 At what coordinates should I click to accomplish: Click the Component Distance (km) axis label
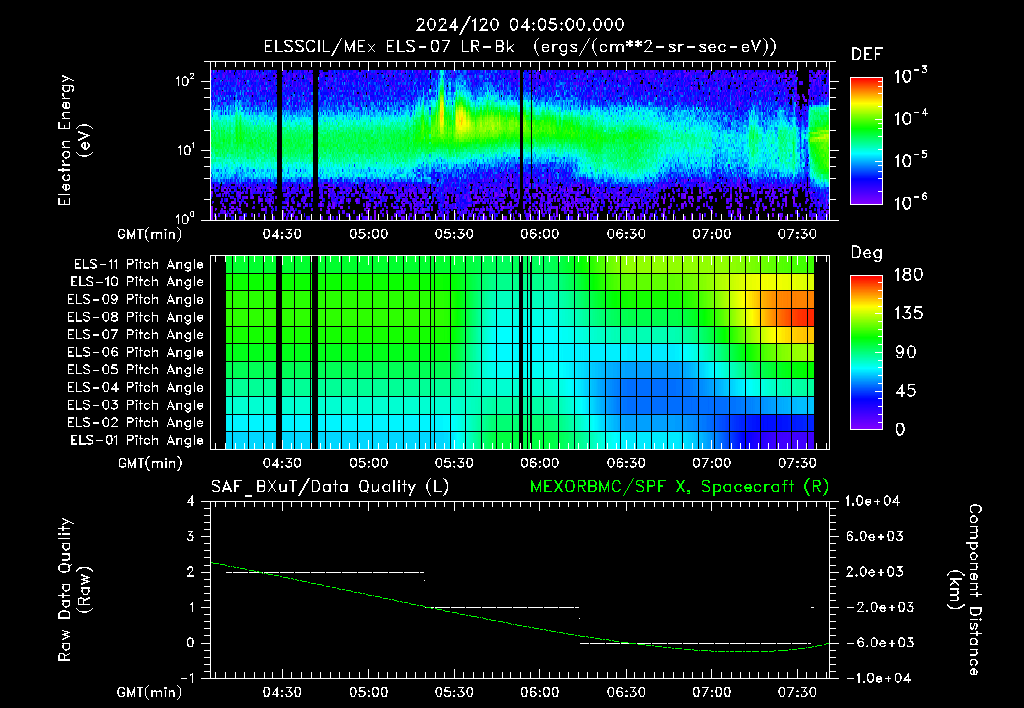965,590
